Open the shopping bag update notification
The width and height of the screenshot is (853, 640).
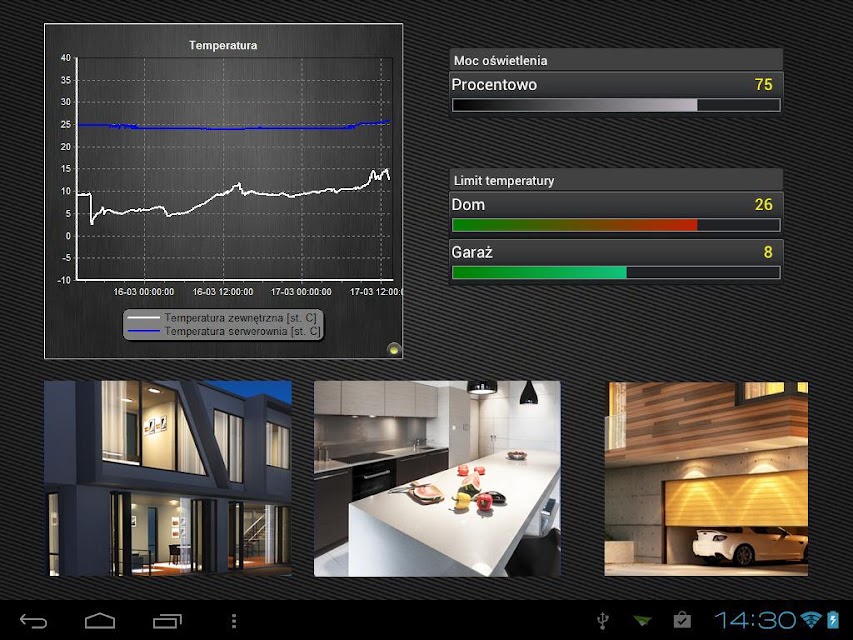click(x=682, y=620)
